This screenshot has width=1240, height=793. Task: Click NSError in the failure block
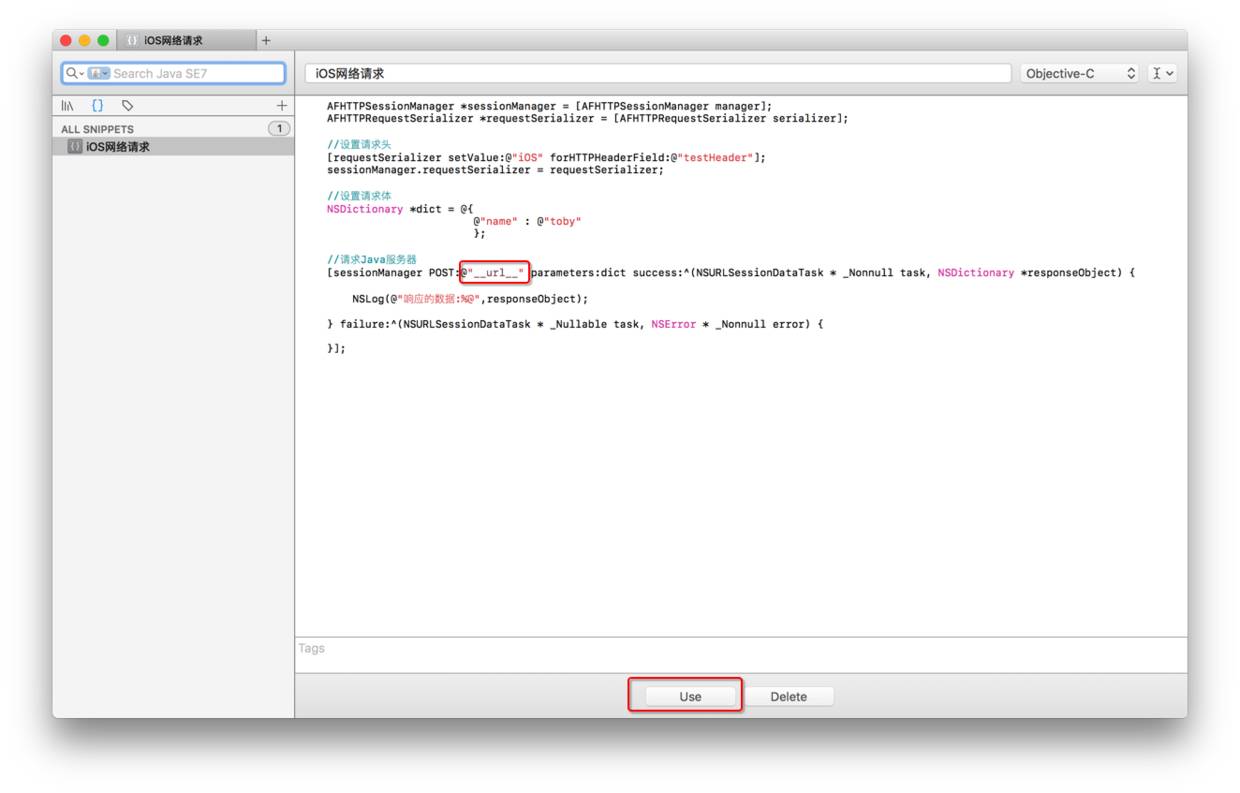(x=673, y=324)
